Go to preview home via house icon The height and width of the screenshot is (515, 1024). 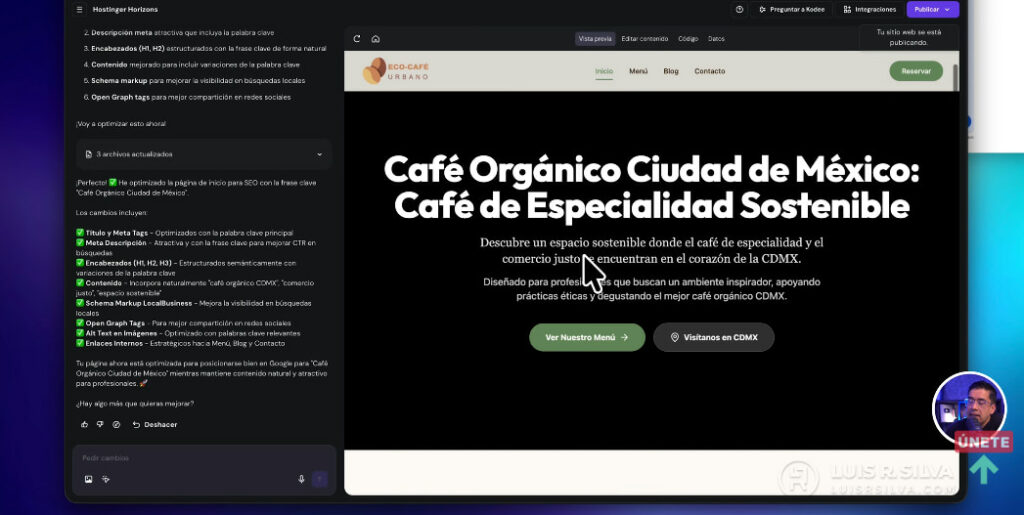[376, 39]
